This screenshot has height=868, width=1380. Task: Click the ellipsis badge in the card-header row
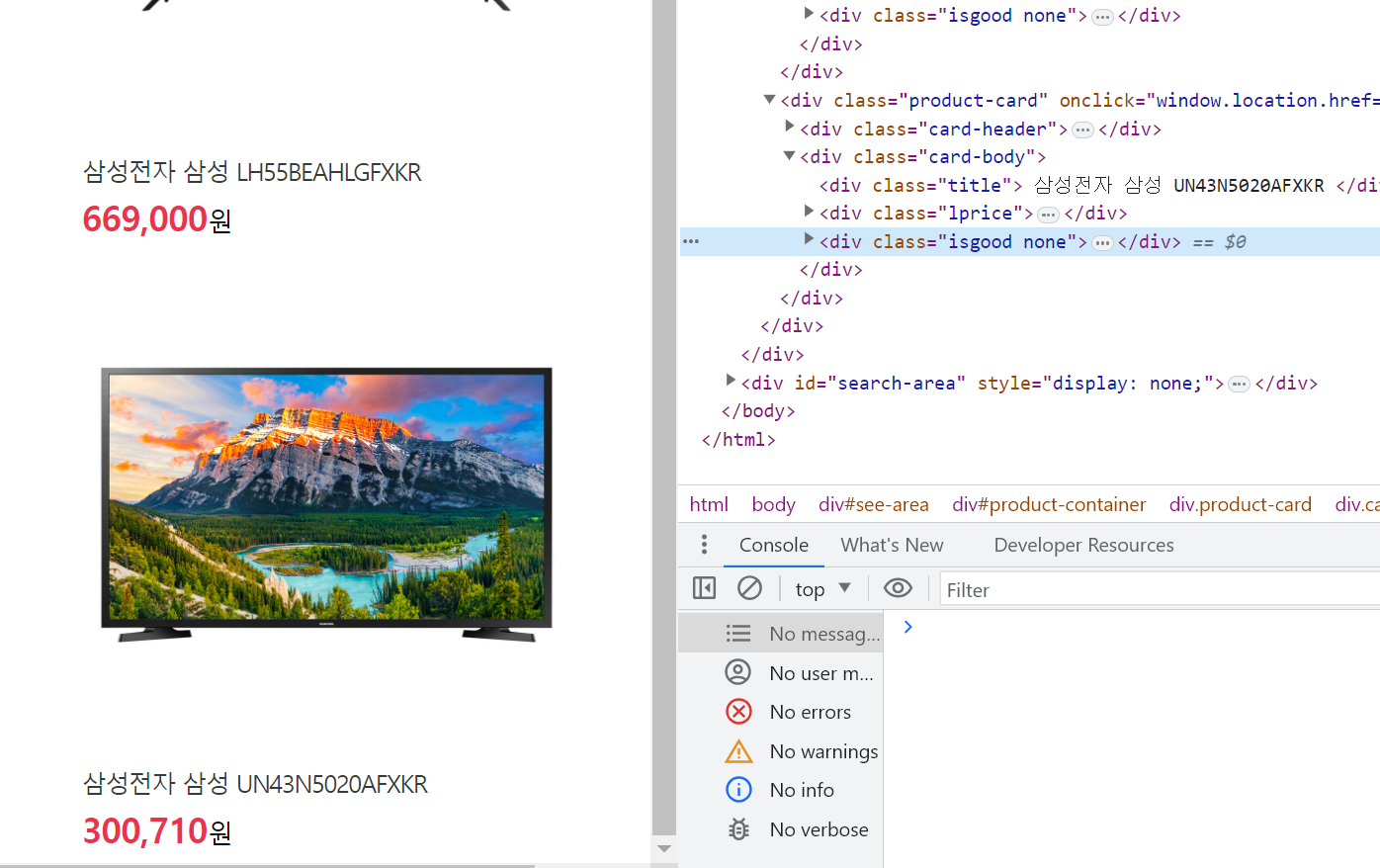point(1082,130)
